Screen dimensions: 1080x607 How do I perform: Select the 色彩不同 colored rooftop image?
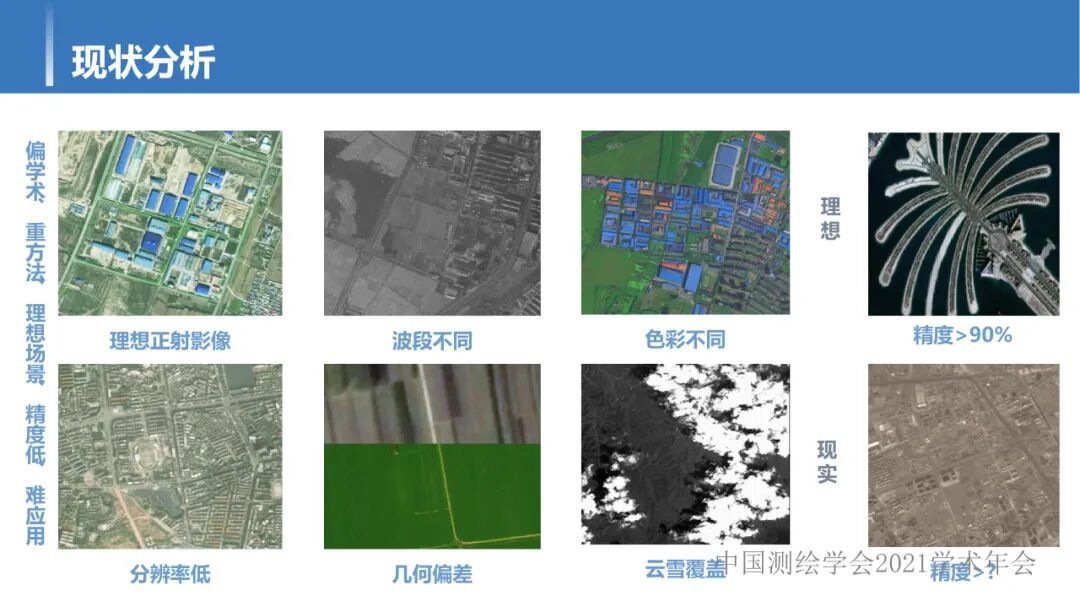pyautogui.click(x=685, y=223)
